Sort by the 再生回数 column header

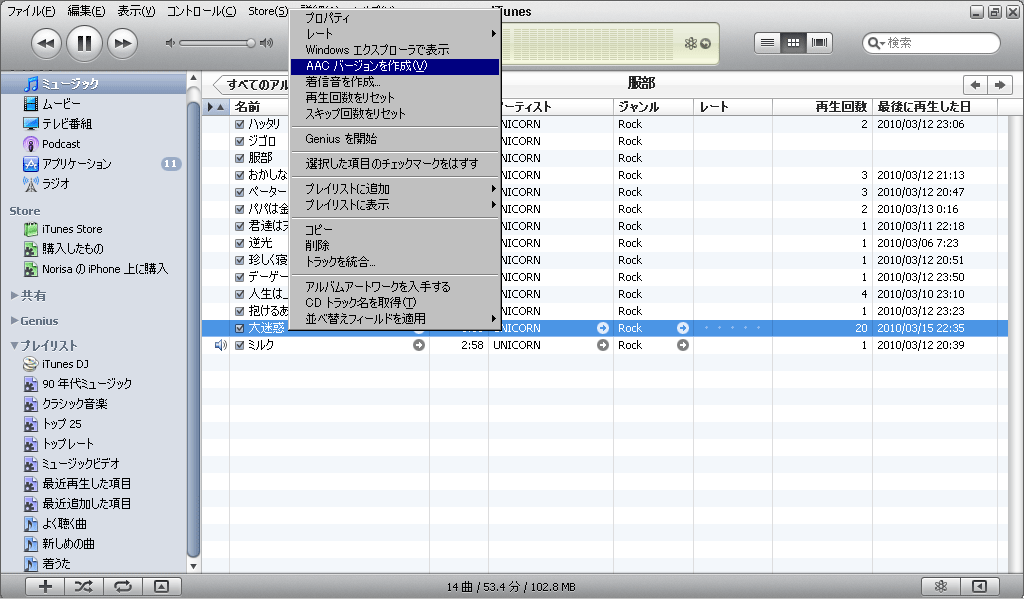tap(822, 107)
